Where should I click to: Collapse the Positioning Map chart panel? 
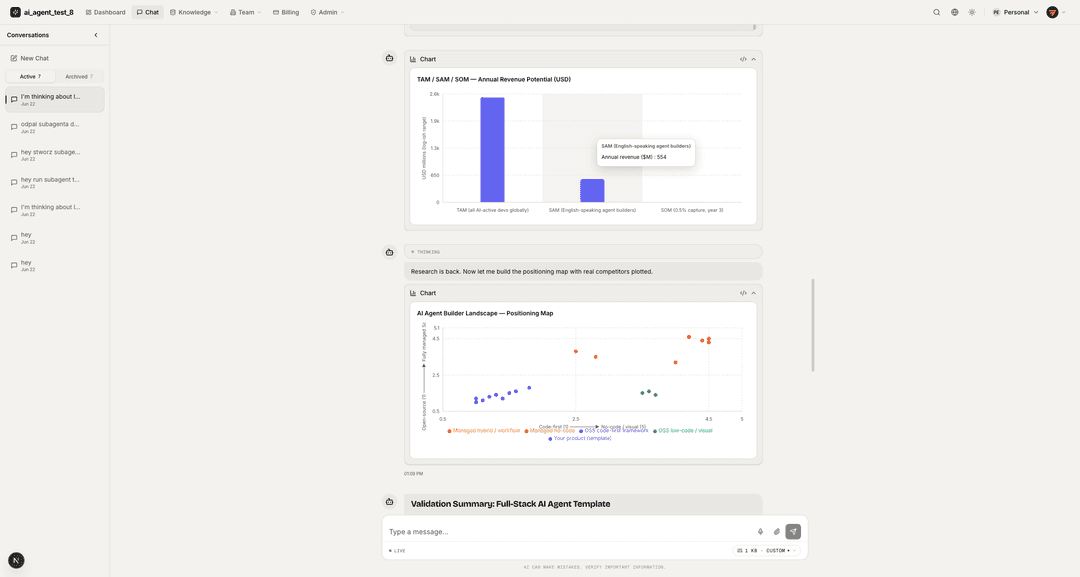coord(754,293)
